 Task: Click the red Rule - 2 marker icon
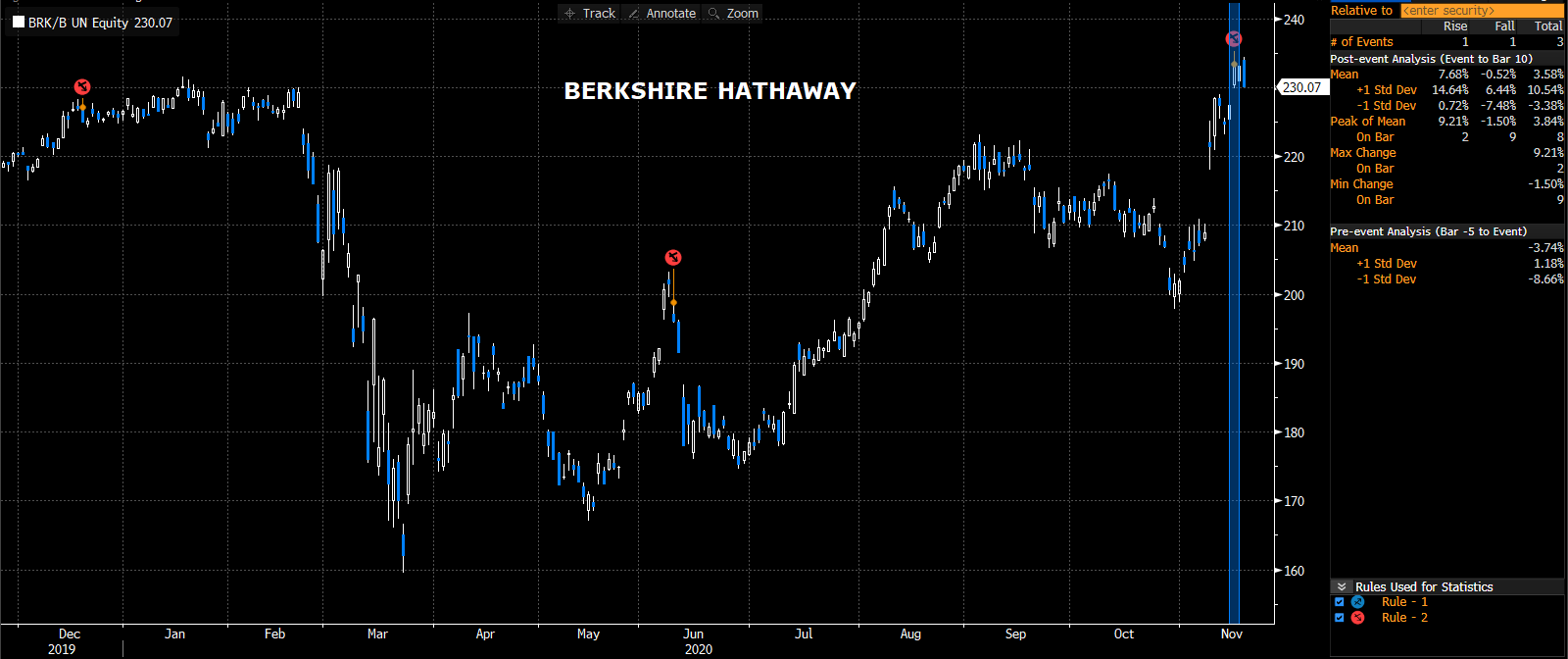1357,618
